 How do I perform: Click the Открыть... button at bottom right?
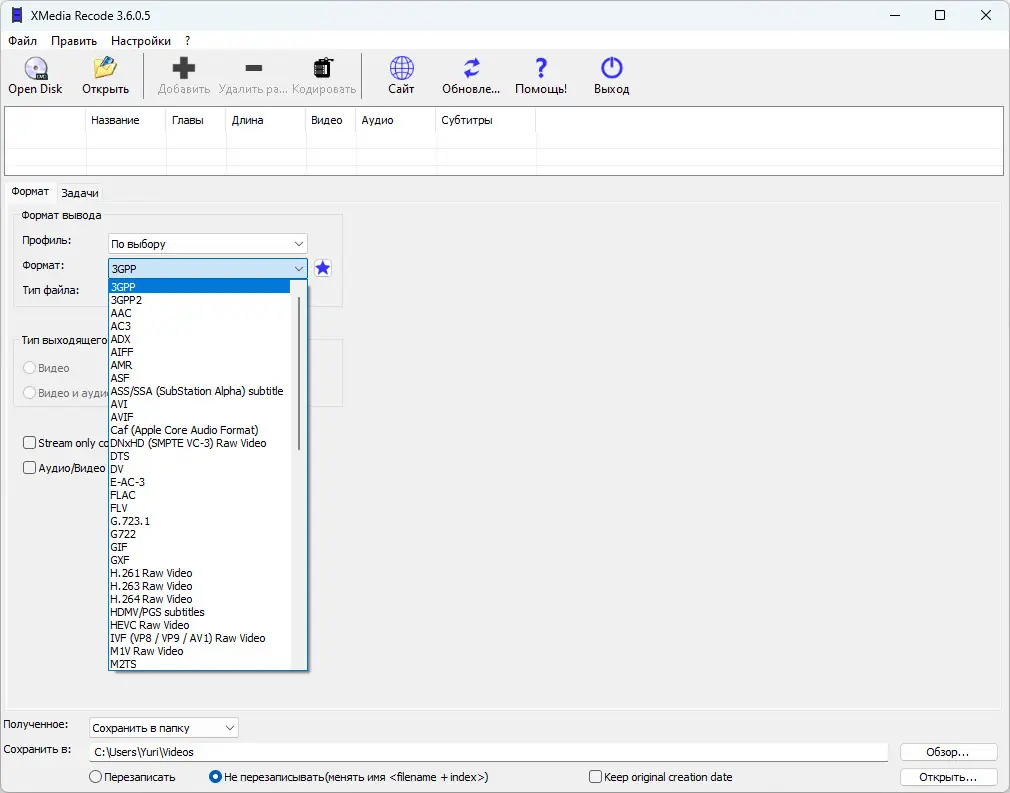[948, 777]
